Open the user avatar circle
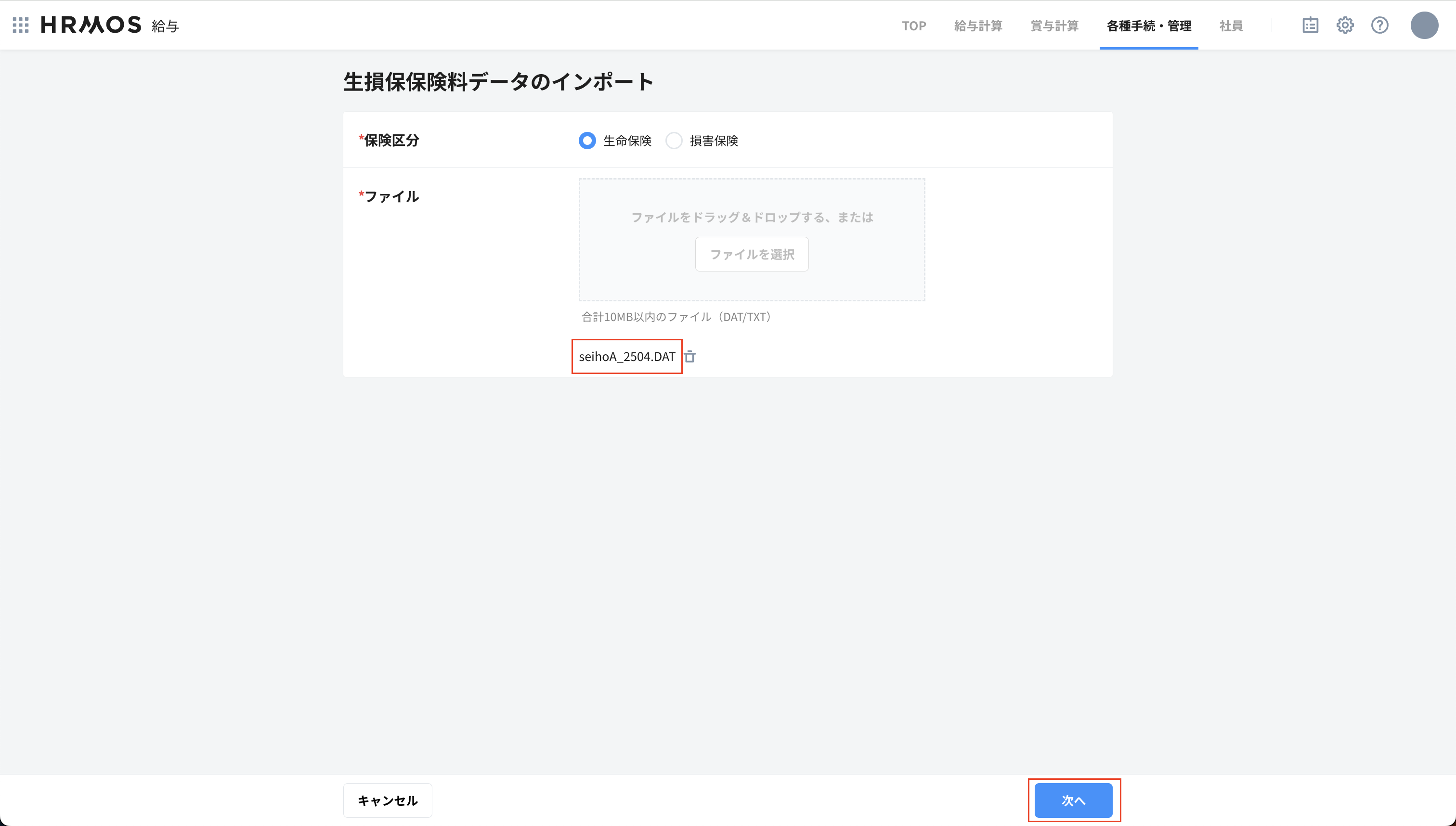Screen dimensions: 1456x826 click(1424, 25)
